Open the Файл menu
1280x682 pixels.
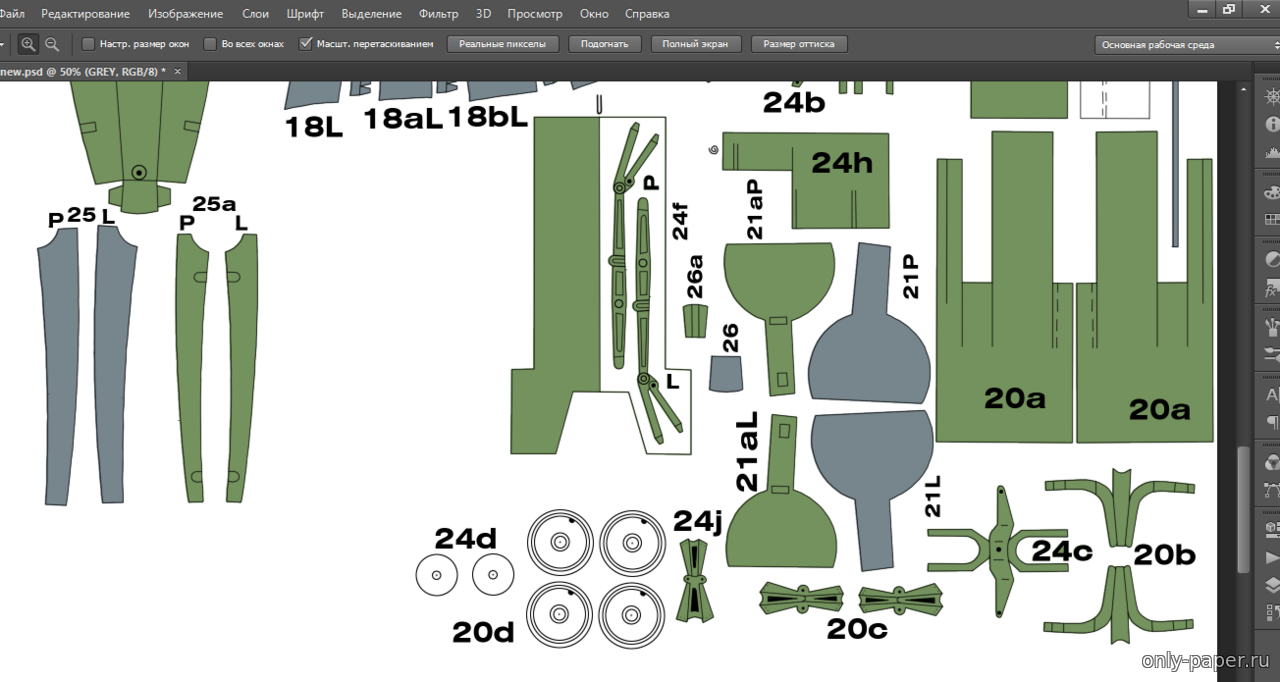pos(13,14)
